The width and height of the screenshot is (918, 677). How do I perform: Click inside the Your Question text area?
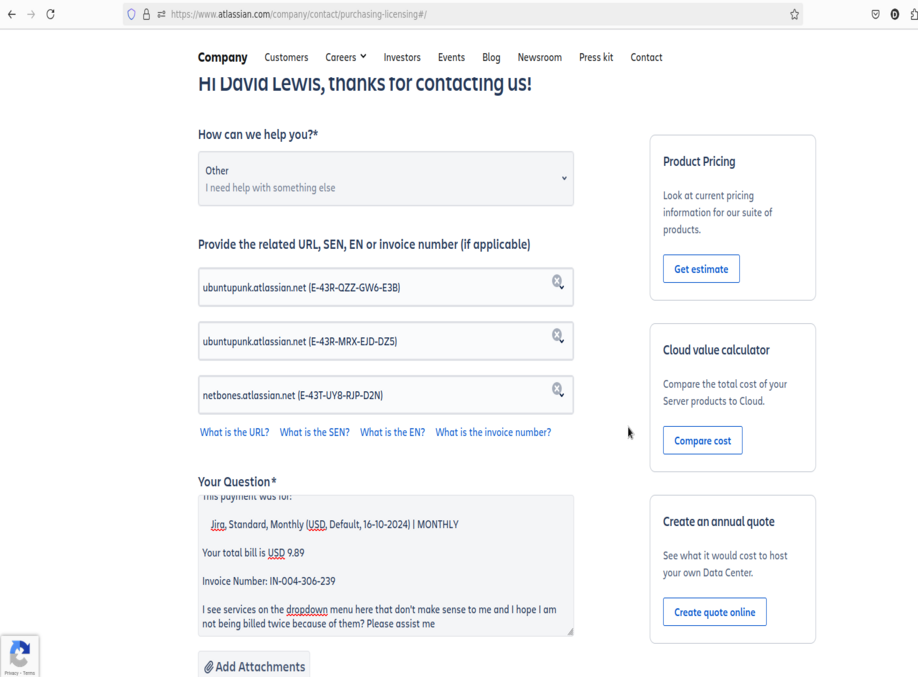386,566
